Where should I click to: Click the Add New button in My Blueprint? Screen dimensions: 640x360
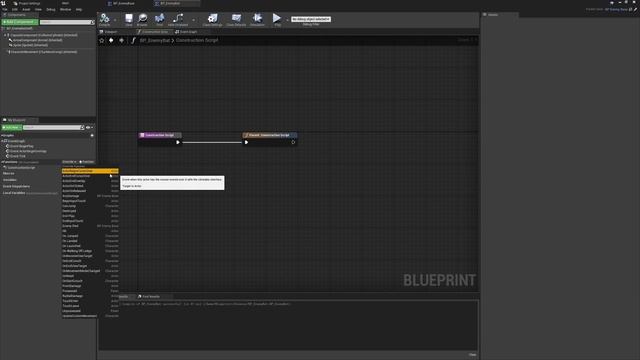point(12,127)
